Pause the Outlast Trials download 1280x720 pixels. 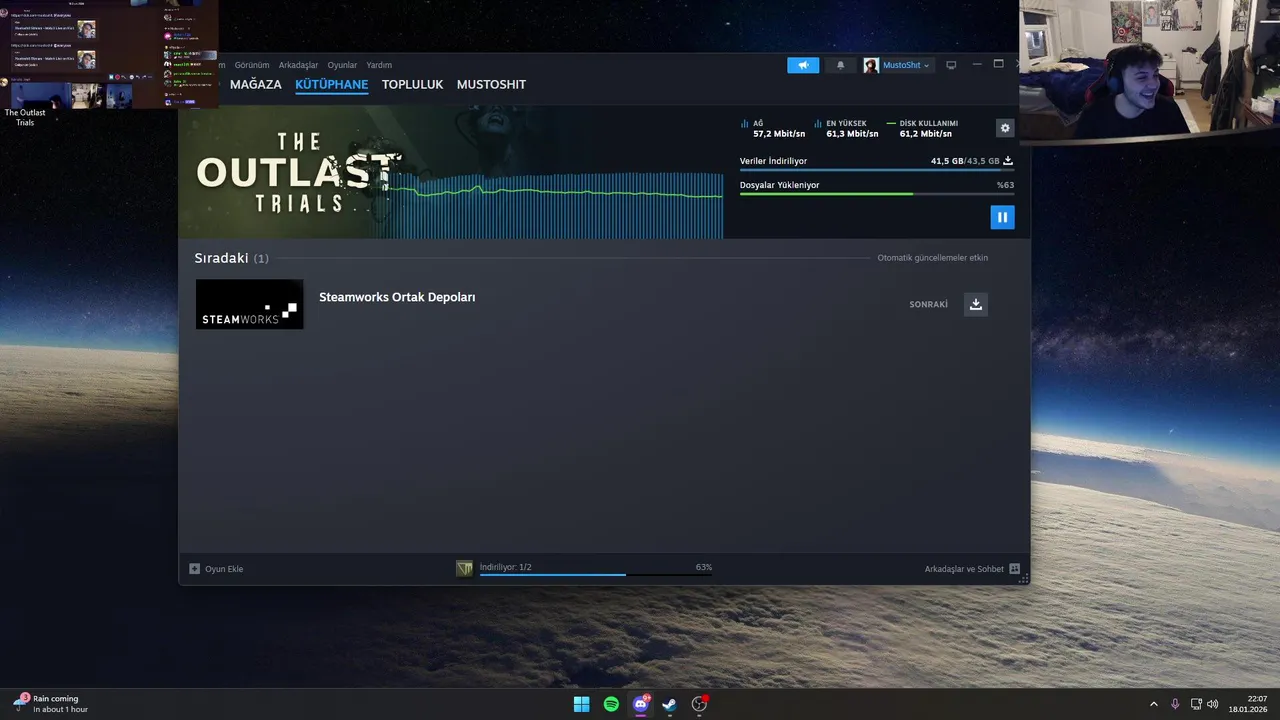(x=1002, y=217)
